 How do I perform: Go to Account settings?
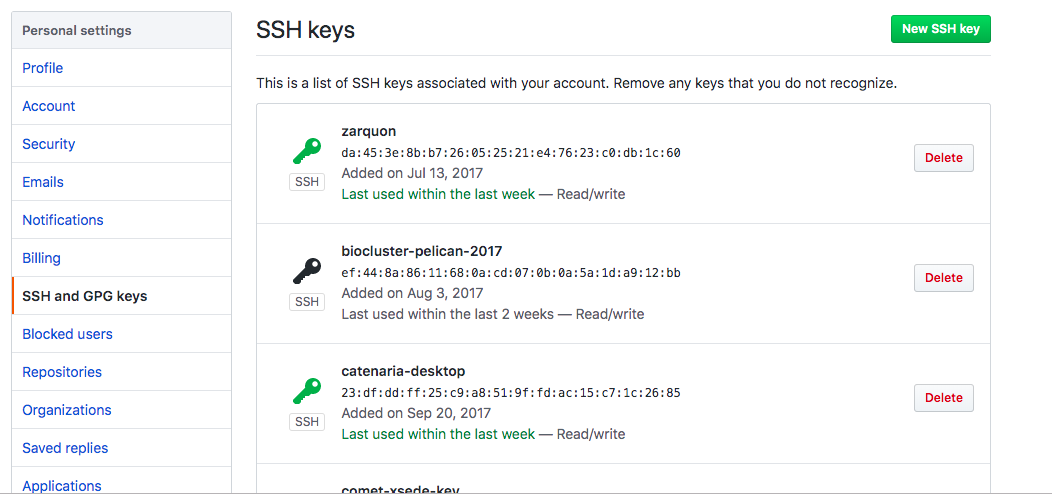(x=49, y=106)
